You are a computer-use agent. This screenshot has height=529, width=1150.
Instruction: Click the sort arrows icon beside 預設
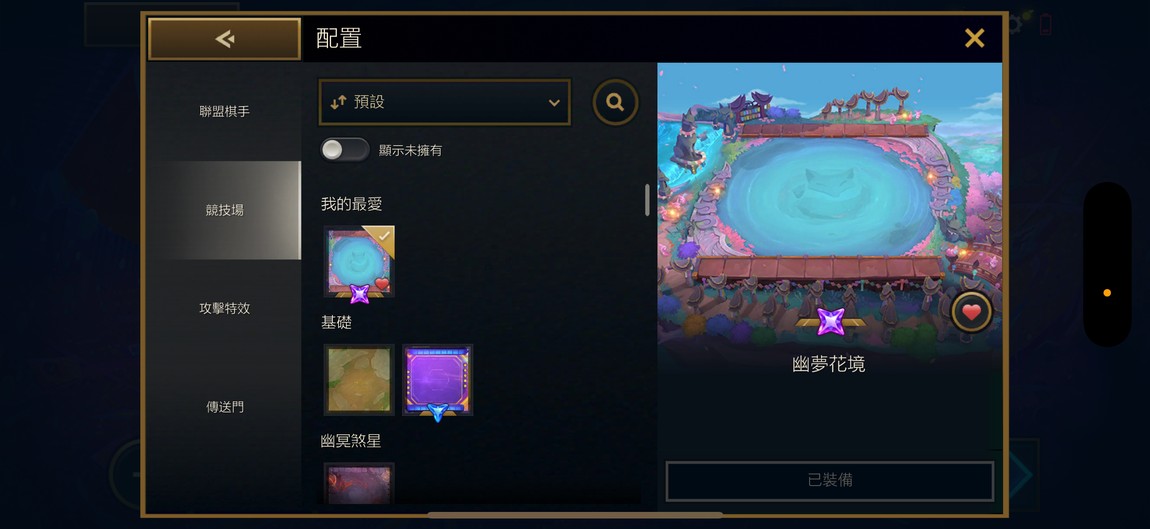pyautogui.click(x=338, y=103)
